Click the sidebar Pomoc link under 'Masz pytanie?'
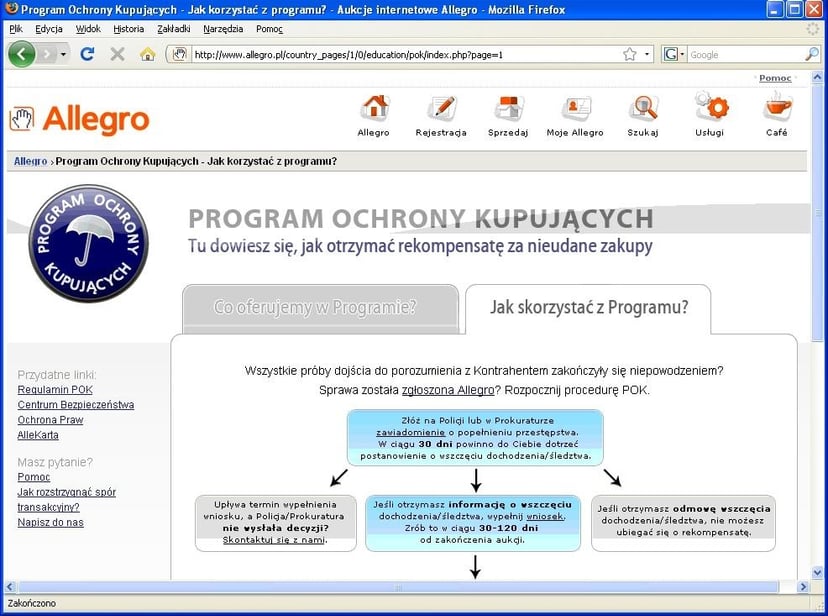The width and height of the screenshot is (828, 616). point(34,477)
